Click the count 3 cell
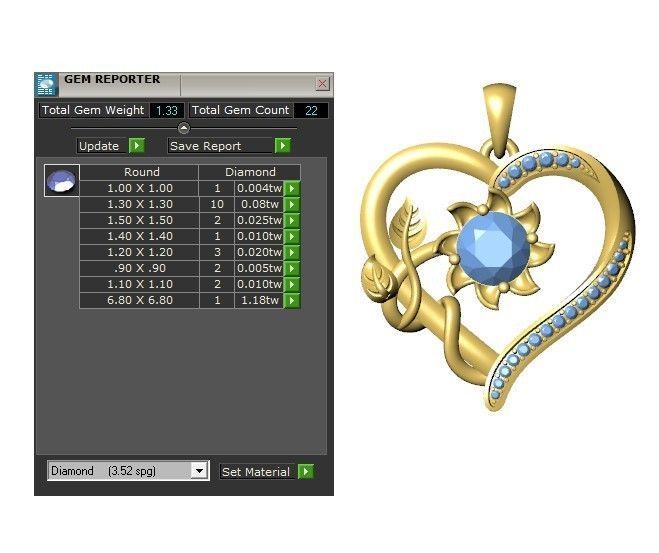659x553 pixels. (x=217, y=252)
